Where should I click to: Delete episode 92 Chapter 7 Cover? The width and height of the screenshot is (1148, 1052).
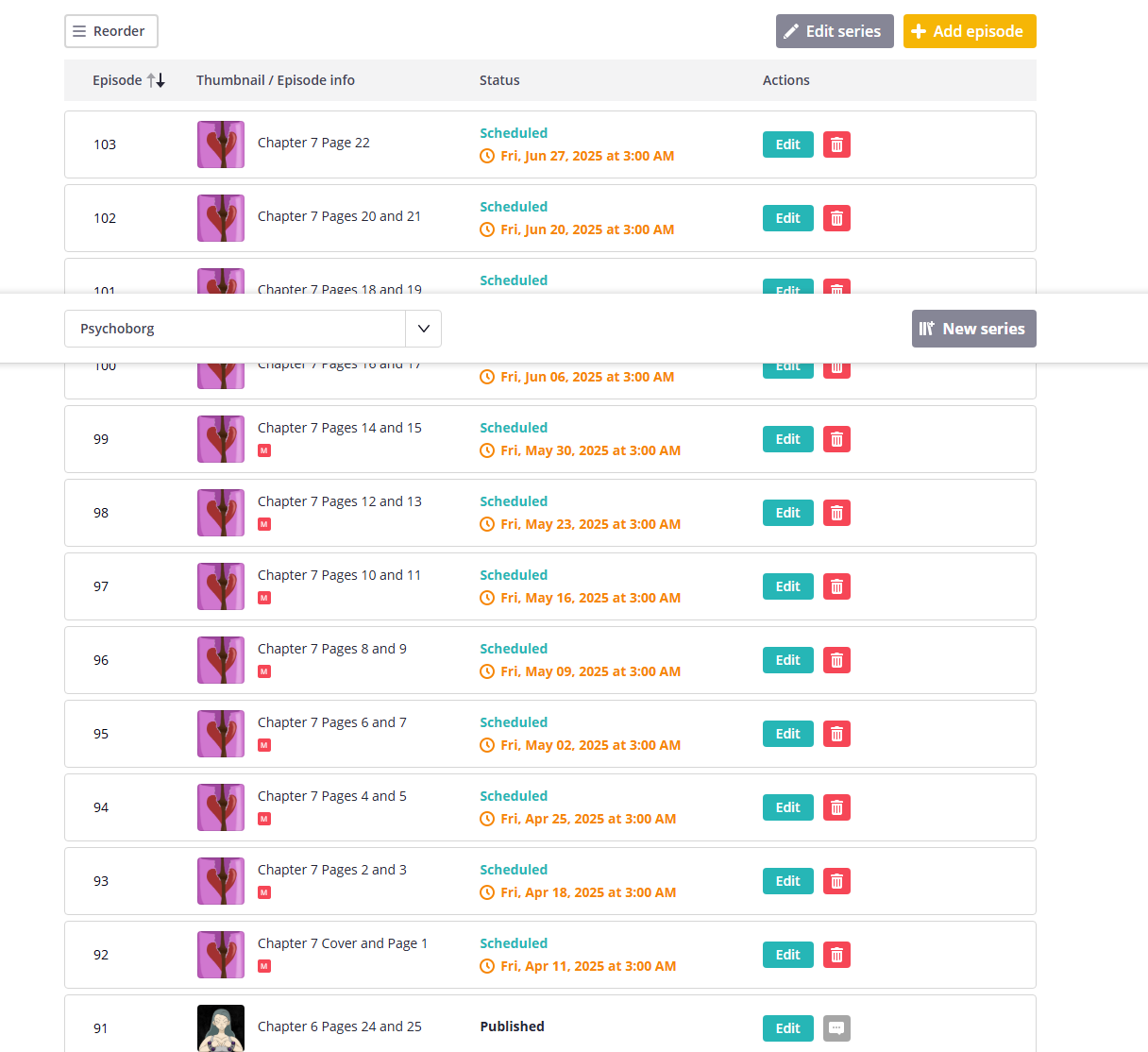[x=836, y=955]
